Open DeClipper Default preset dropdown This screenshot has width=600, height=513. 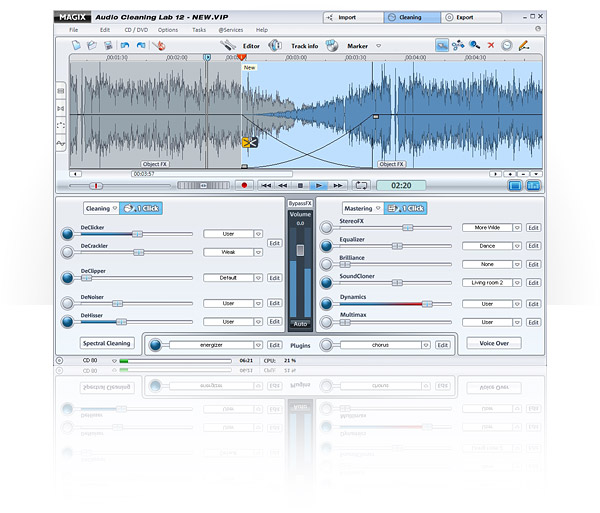[x=258, y=278]
